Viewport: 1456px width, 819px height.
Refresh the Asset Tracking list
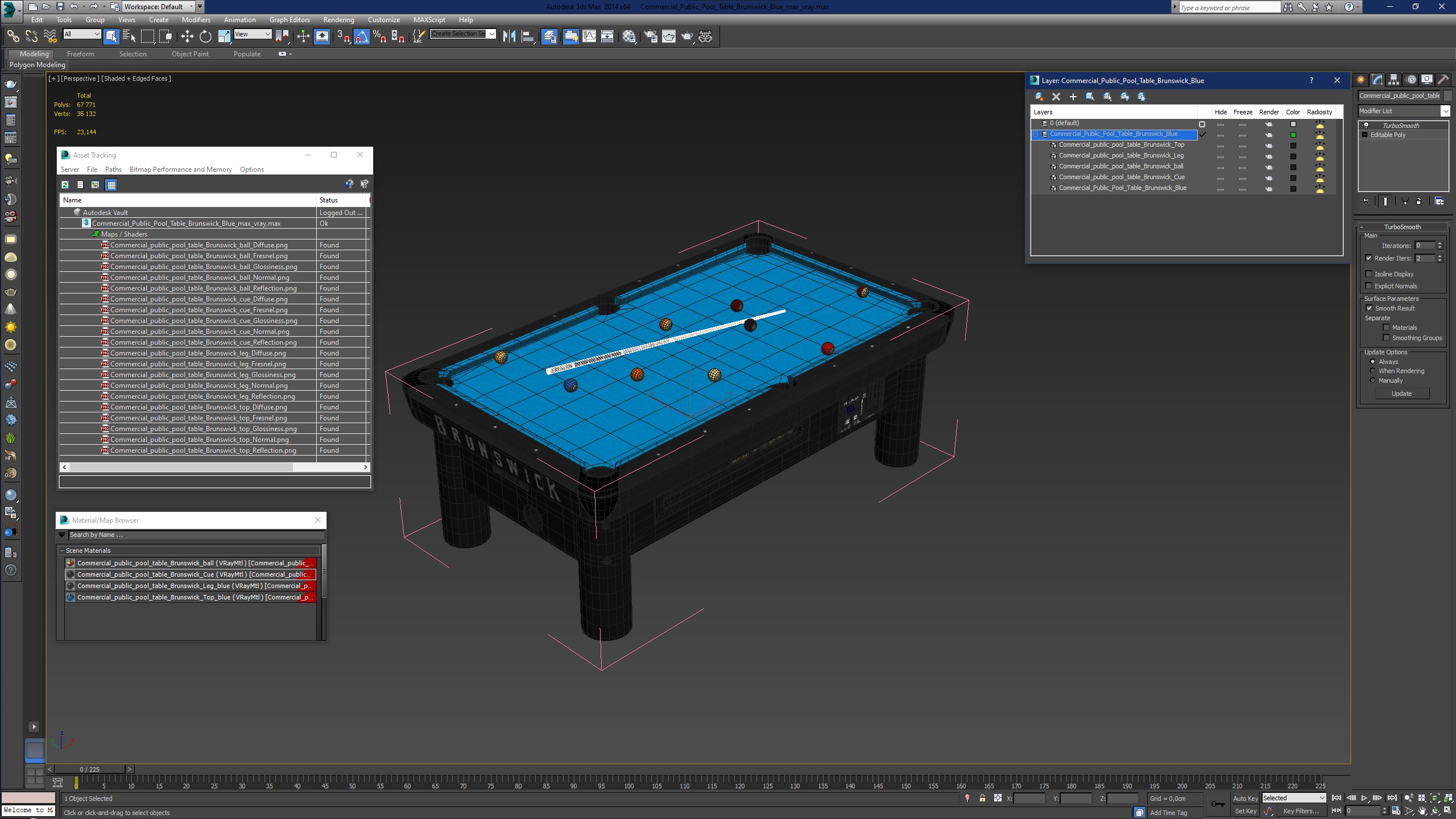tap(65, 185)
